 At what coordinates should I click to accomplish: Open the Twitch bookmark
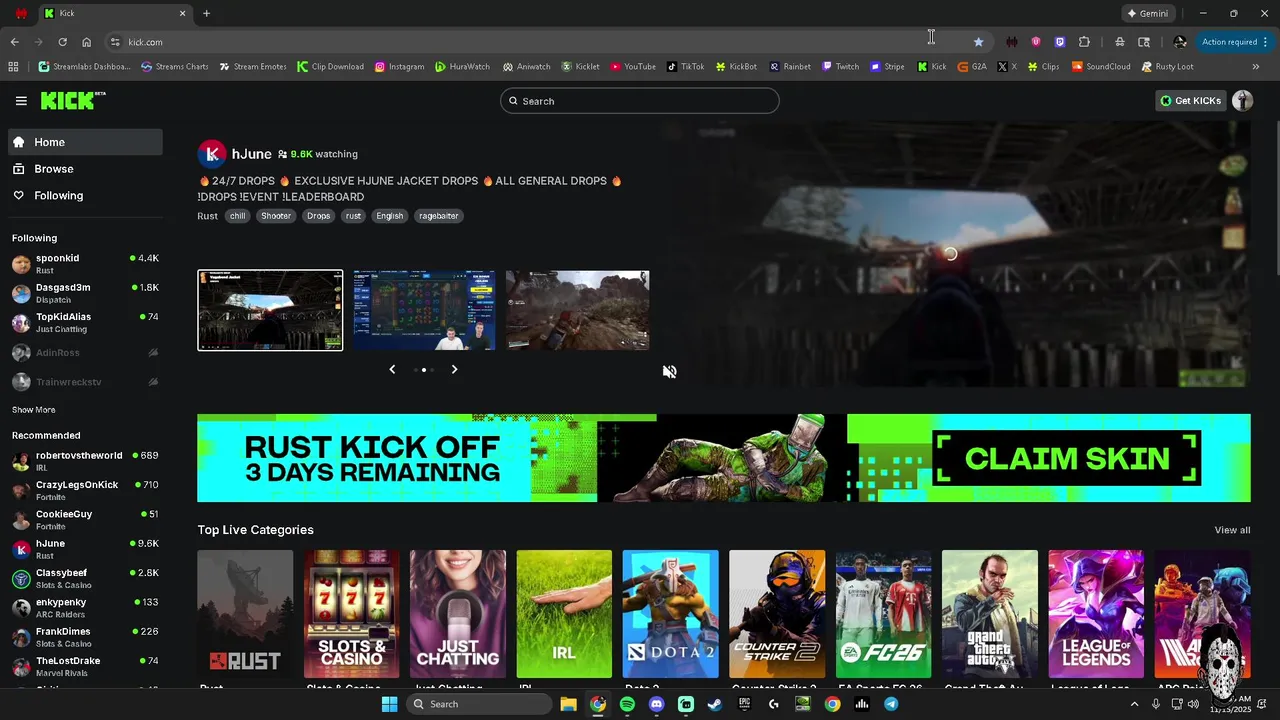pos(841,67)
